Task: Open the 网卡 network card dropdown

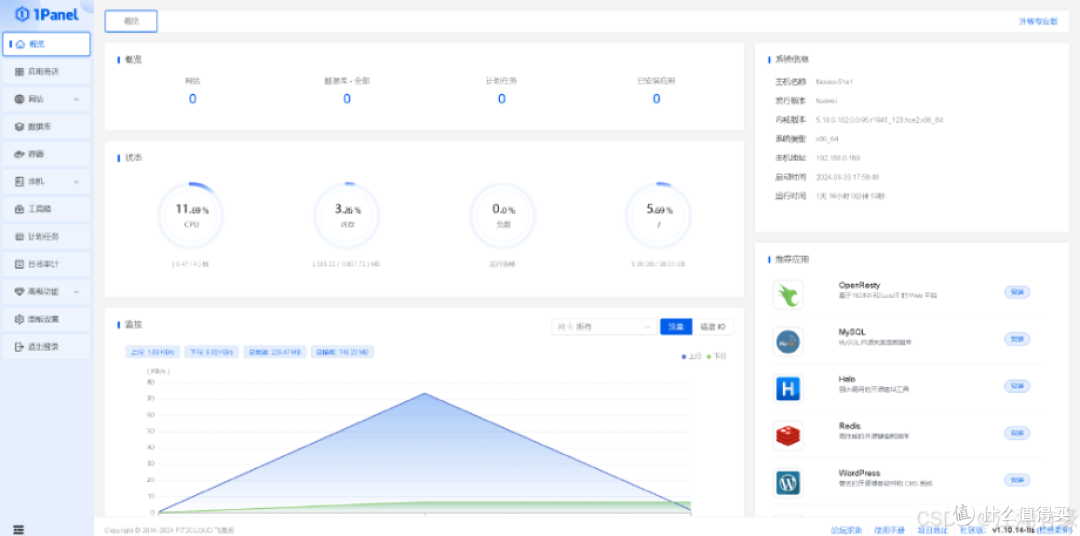Action: tap(603, 327)
